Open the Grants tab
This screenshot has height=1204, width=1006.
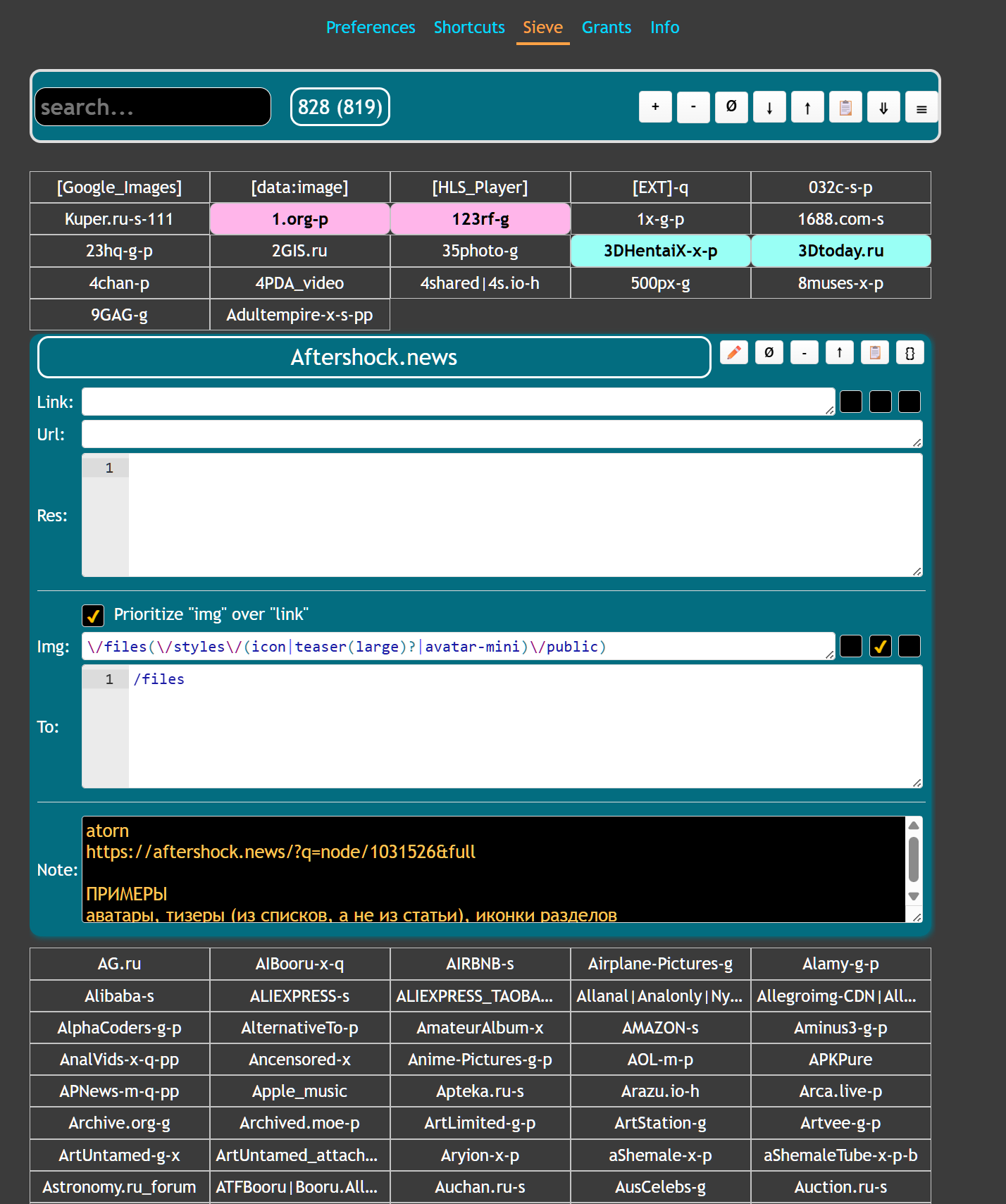point(607,27)
